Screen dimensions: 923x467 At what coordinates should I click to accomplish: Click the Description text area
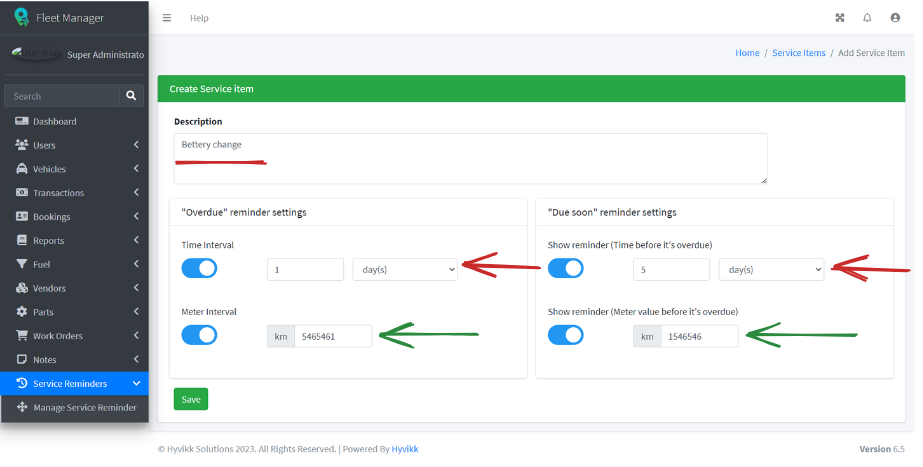tap(470, 158)
